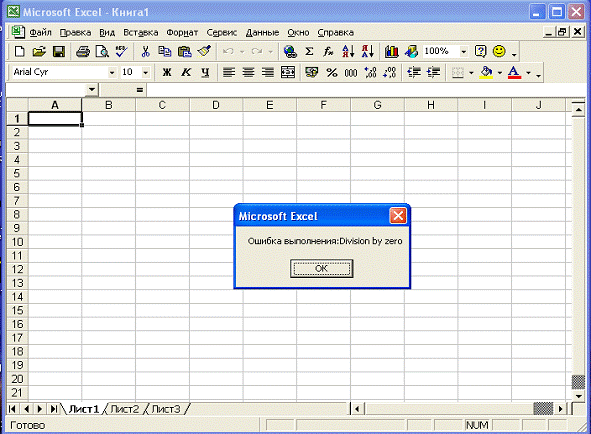Apply thousands separator 000 format
The height and width of the screenshot is (434, 591).
tap(351, 72)
